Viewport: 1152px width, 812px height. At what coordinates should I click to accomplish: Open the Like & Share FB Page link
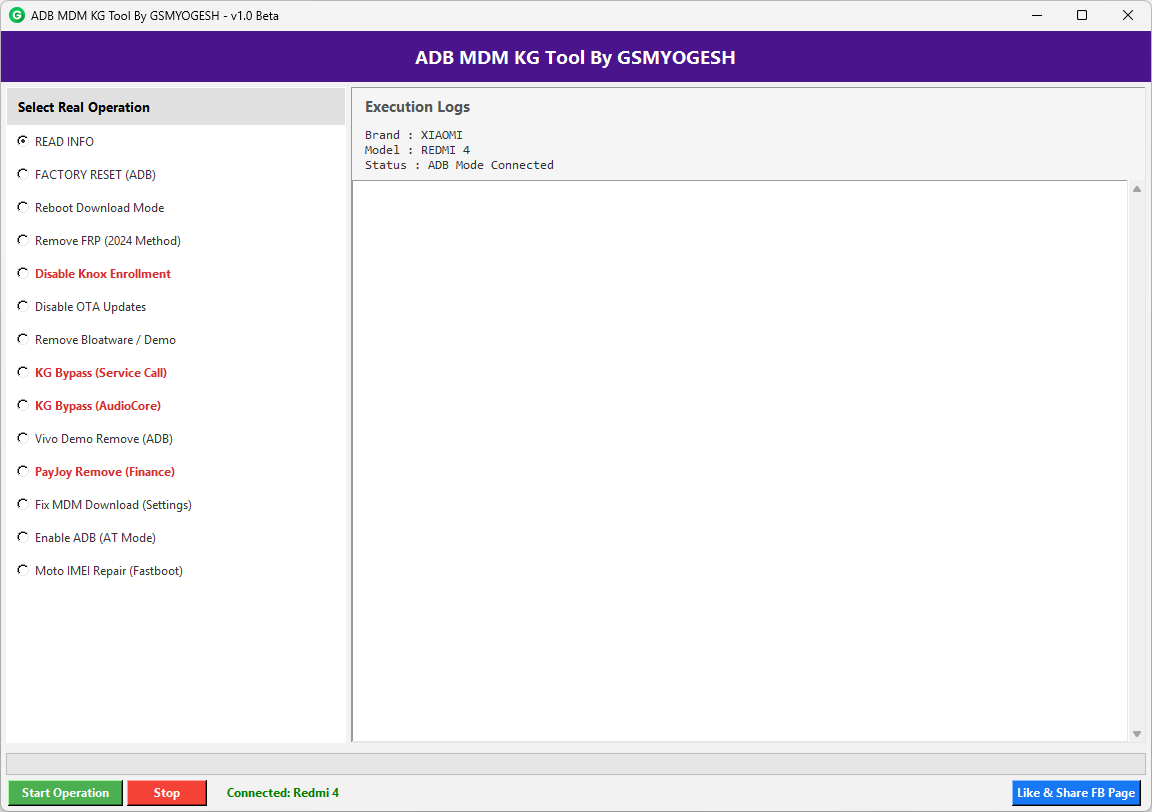(x=1076, y=792)
